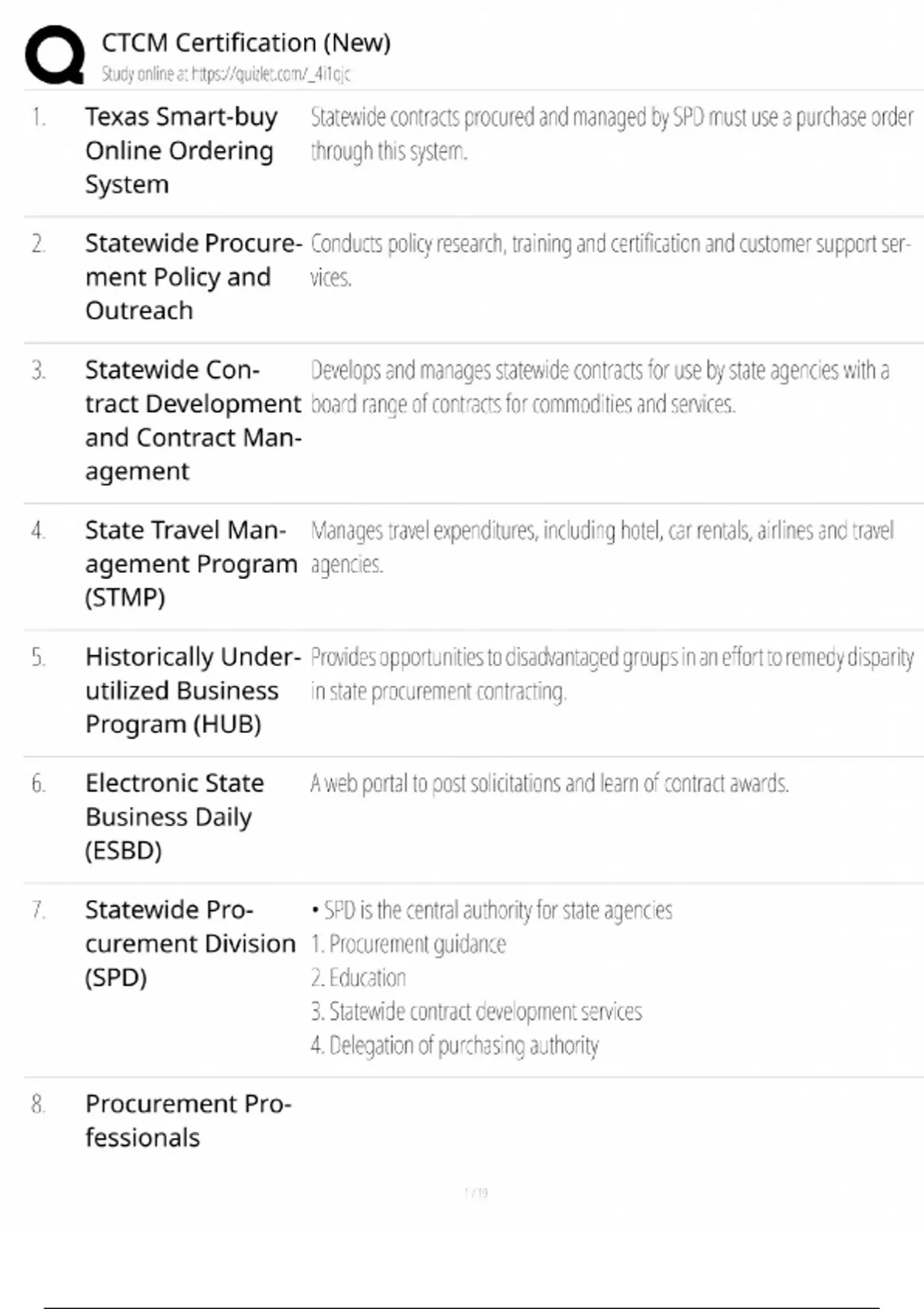Click the definition about policy research and training
The width and height of the screenshot is (924, 1309).
[x=610, y=260]
